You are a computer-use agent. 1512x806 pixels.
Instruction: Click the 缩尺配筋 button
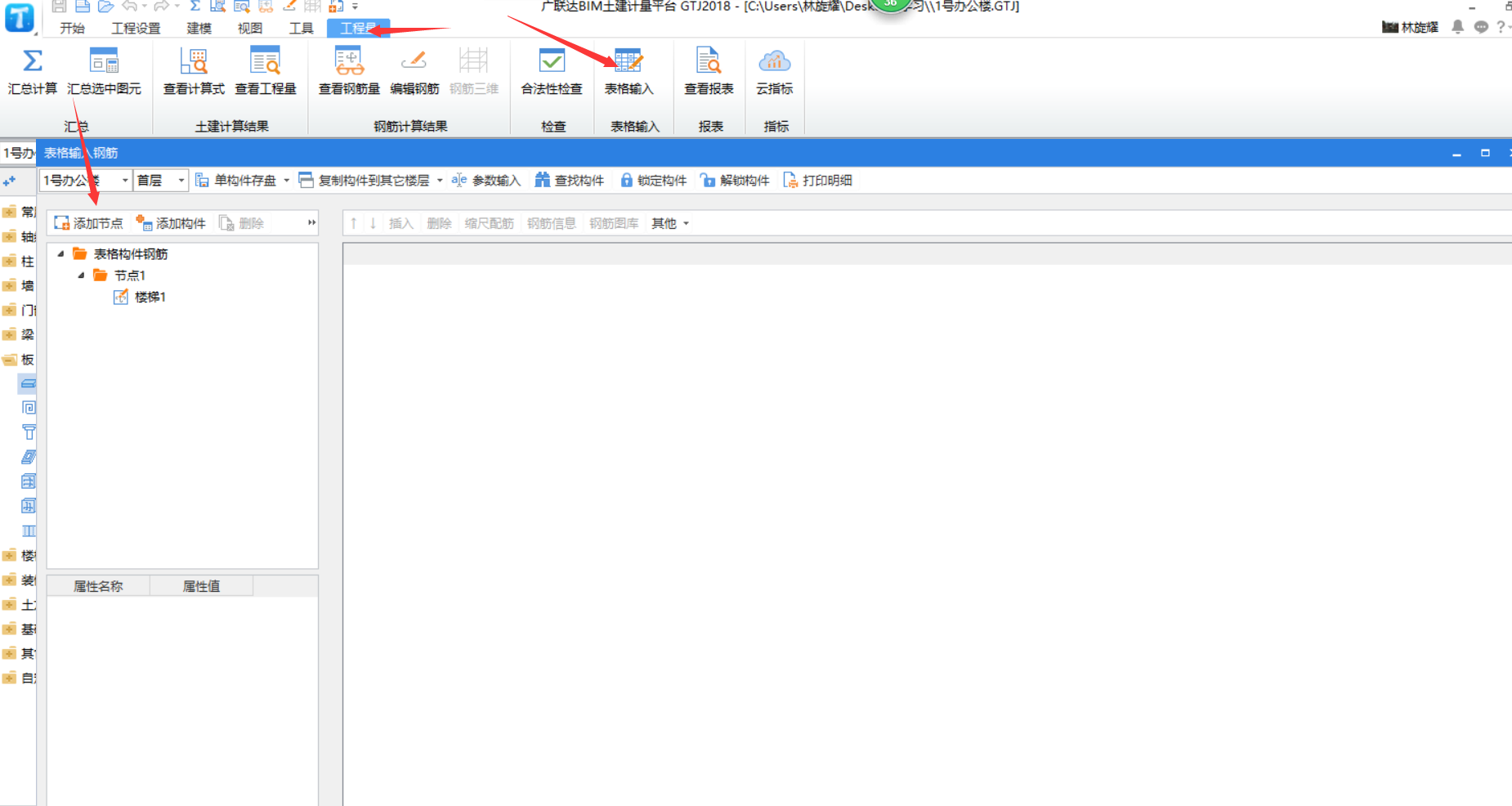tap(489, 223)
